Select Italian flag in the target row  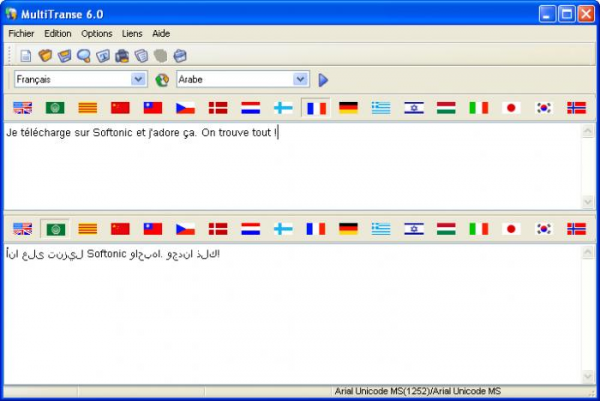click(479, 228)
